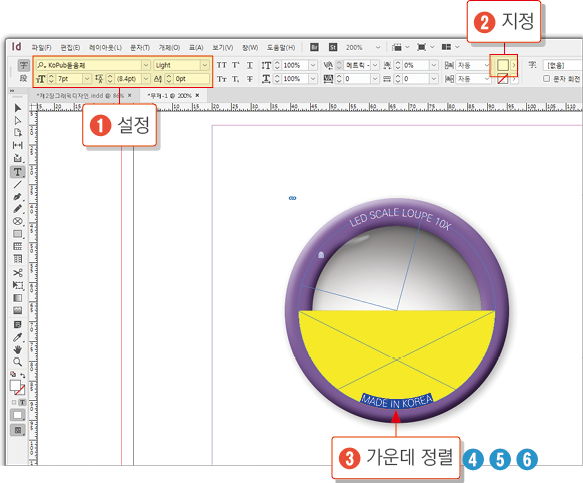Viewport: 583px width, 483px height.
Task: Open the 레이아웃(L) menu
Action: click(105, 48)
